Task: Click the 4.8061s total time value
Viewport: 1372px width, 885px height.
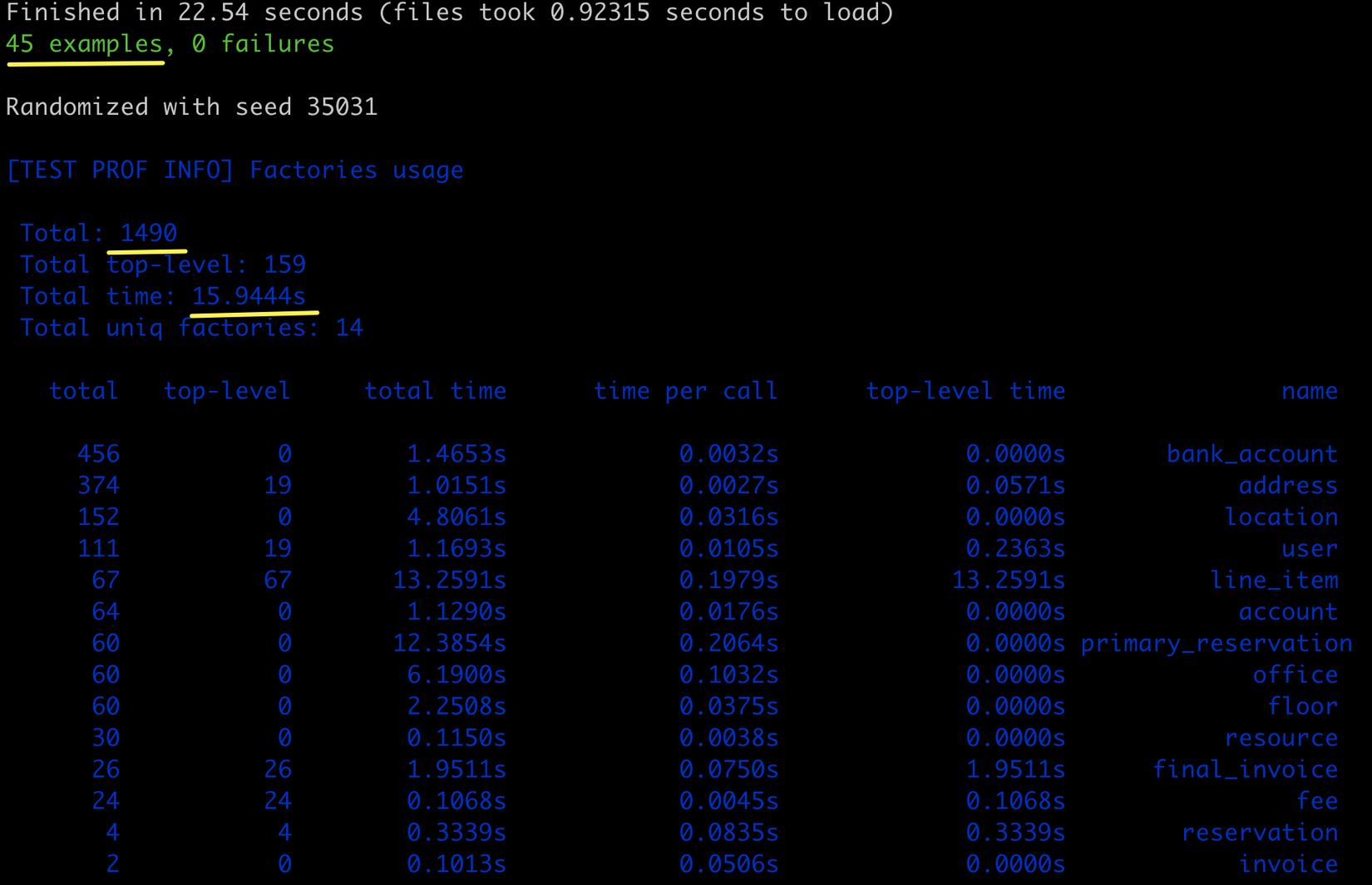Action: click(457, 518)
